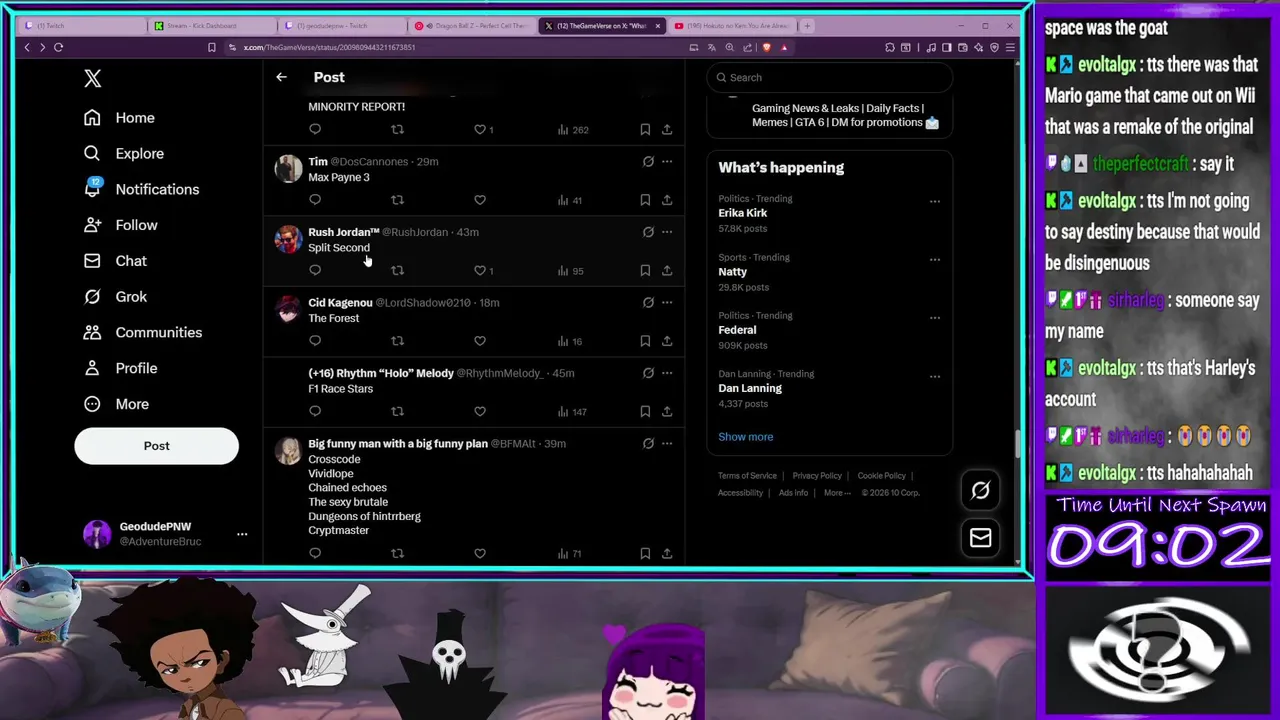Share Tim's Max Payne 3 post
Image resolution: width=1280 pixels, height=720 pixels.
click(x=667, y=200)
